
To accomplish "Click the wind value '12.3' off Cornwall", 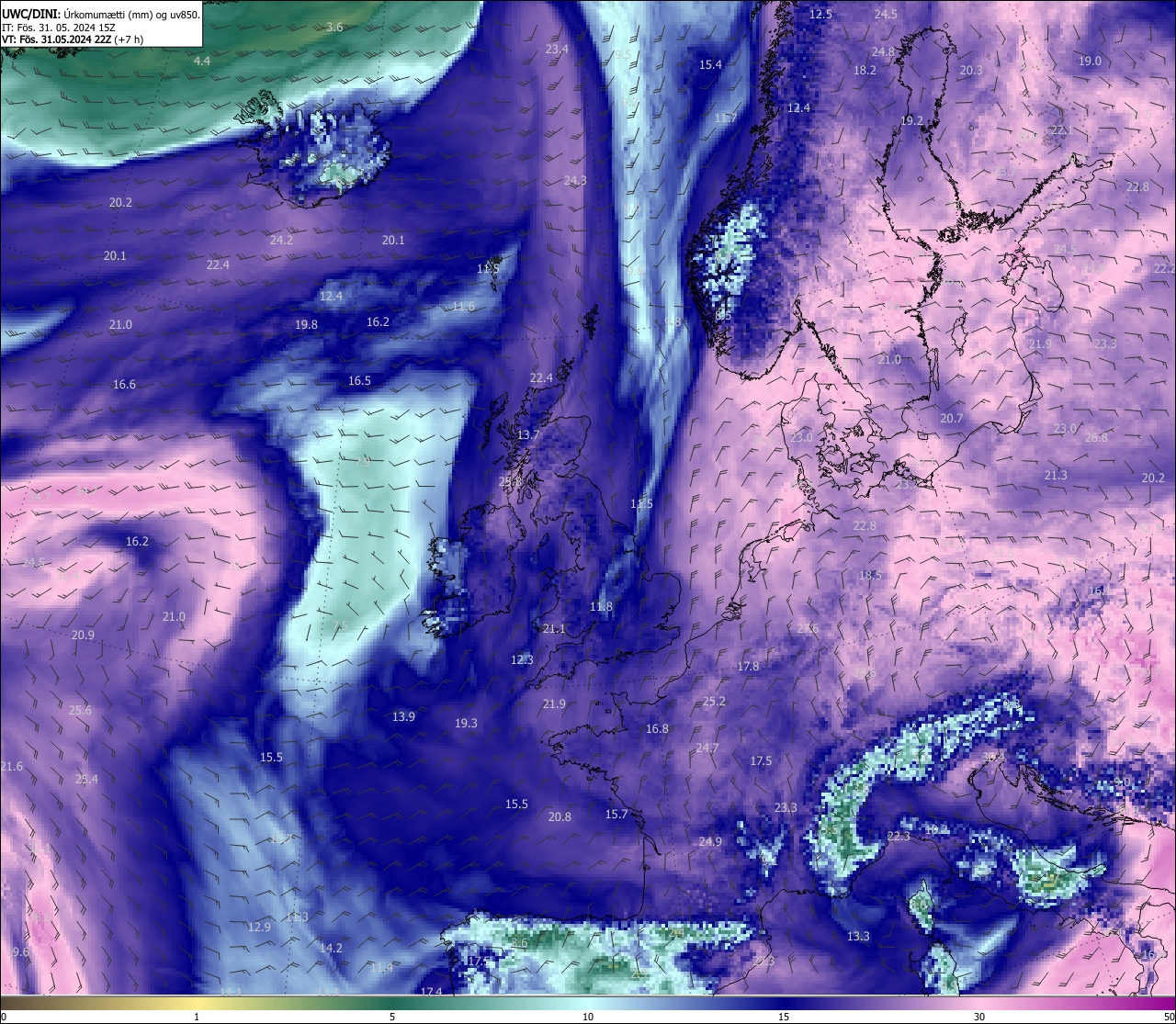I will click(522, 660).
